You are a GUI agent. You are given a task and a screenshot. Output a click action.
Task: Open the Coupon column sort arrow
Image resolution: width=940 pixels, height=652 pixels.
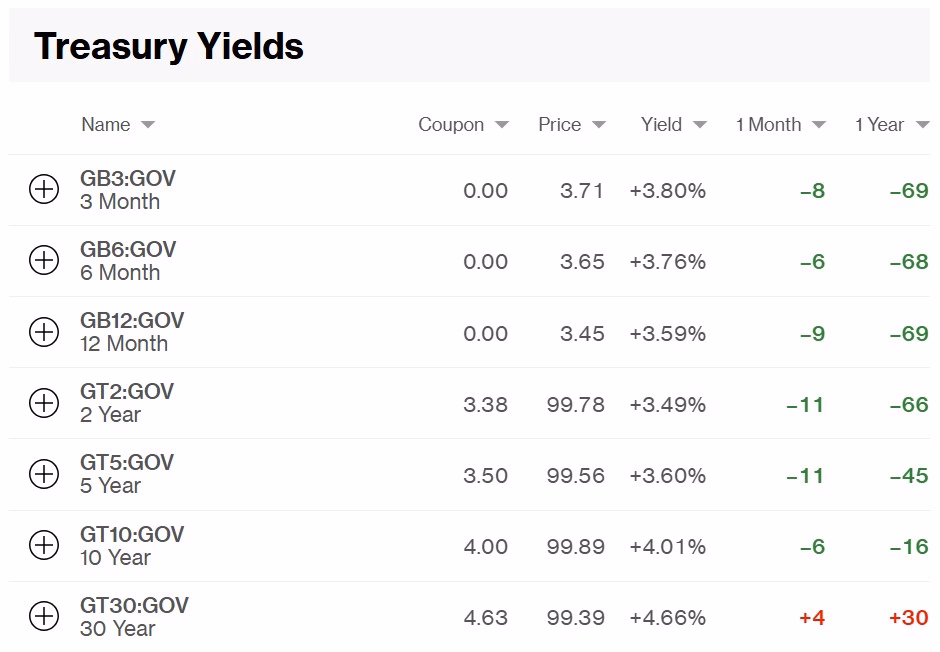pos(502,125)
